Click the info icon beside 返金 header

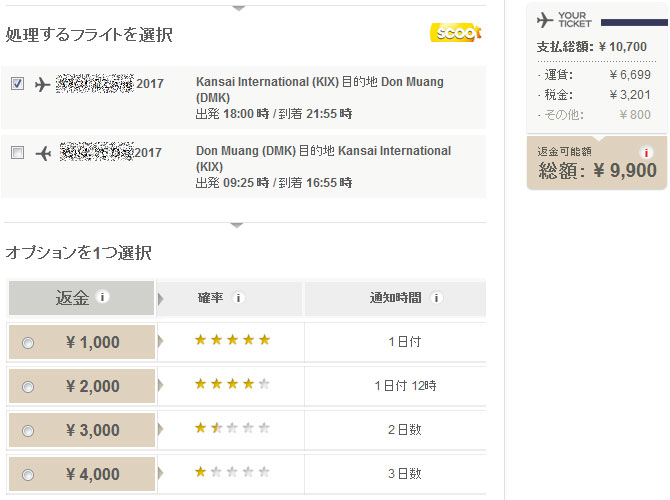[104, 297]
